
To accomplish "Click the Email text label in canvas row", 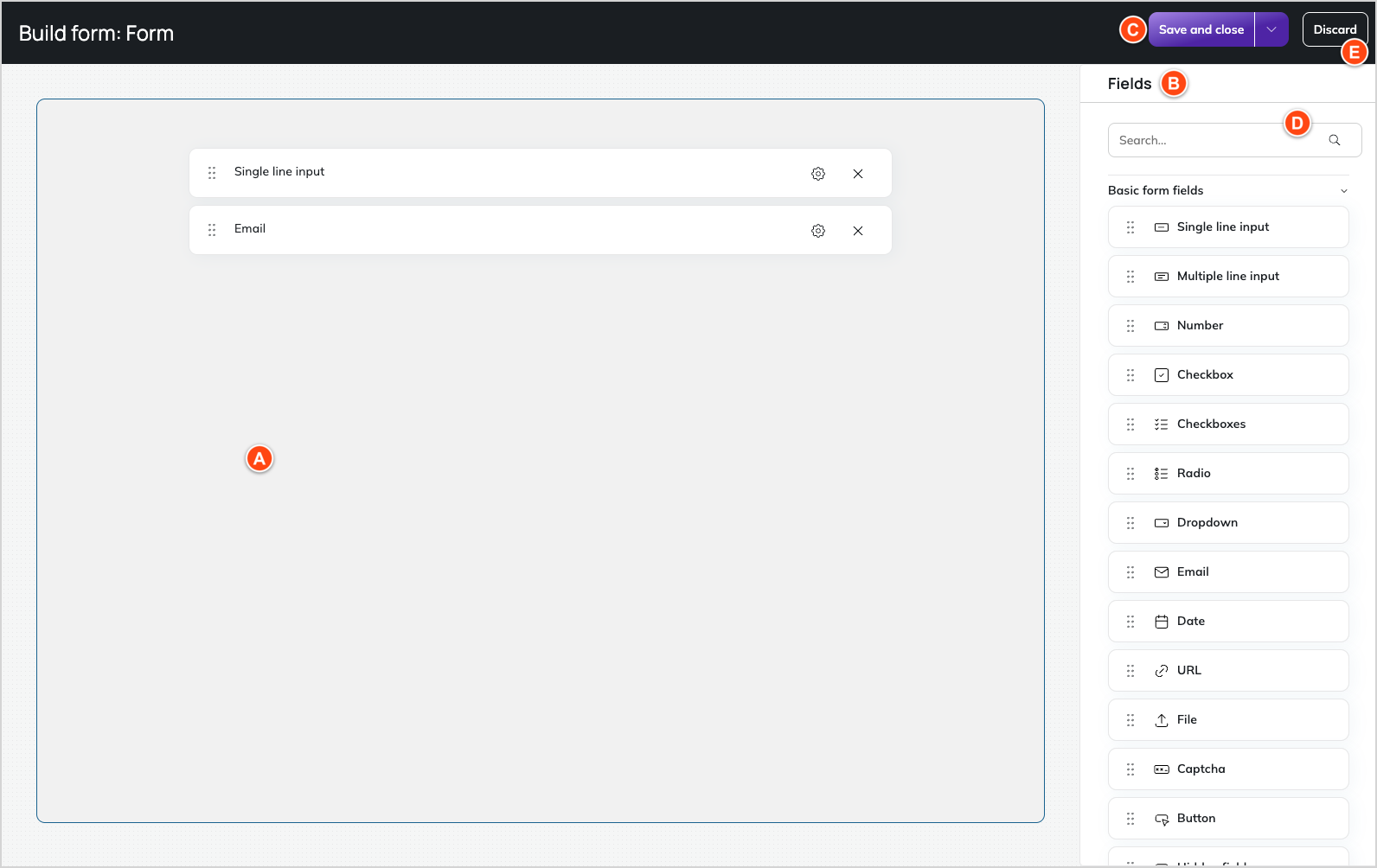I will coord(250,228).
